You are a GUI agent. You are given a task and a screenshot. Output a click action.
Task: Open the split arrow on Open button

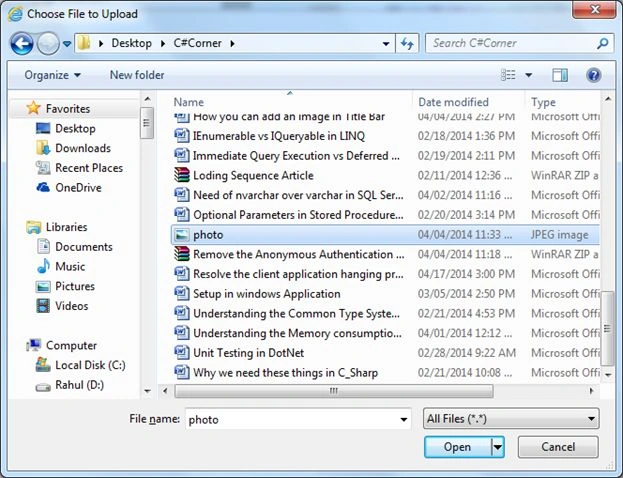click(x=498, y=447)
